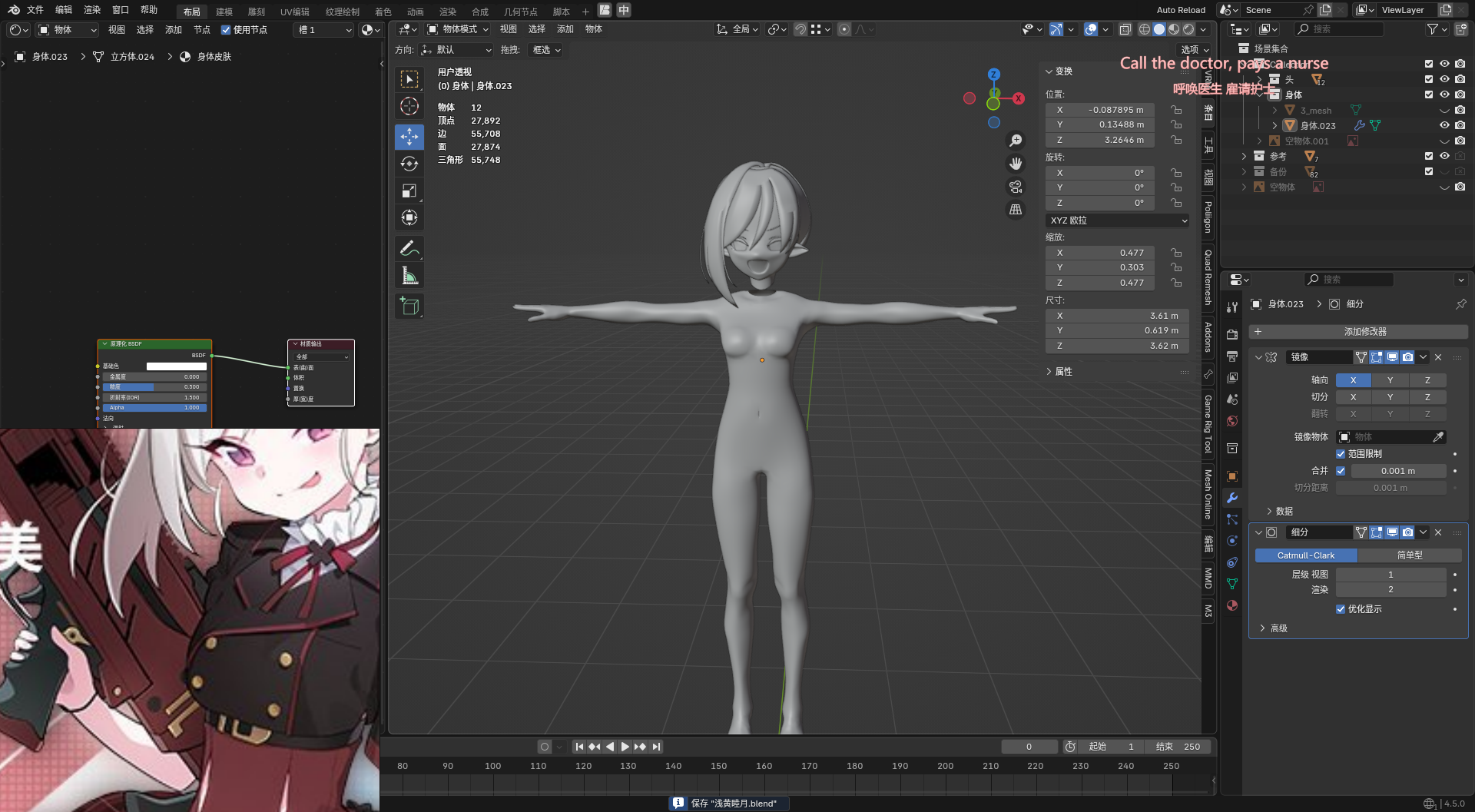1475x812 pixels.
Task: Open the 文件 menu
Action: point(35,10)
